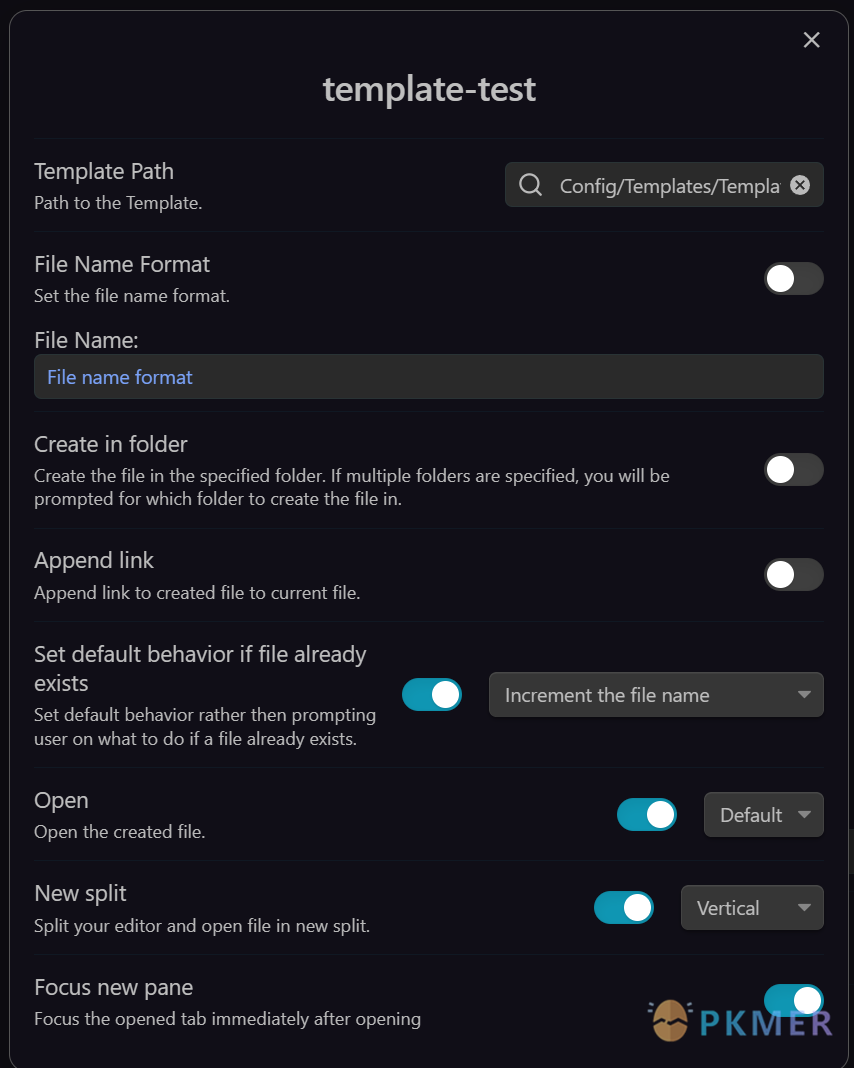Turn on Create in folder
Screen dimensions: 854x1068
click(794, 470)
